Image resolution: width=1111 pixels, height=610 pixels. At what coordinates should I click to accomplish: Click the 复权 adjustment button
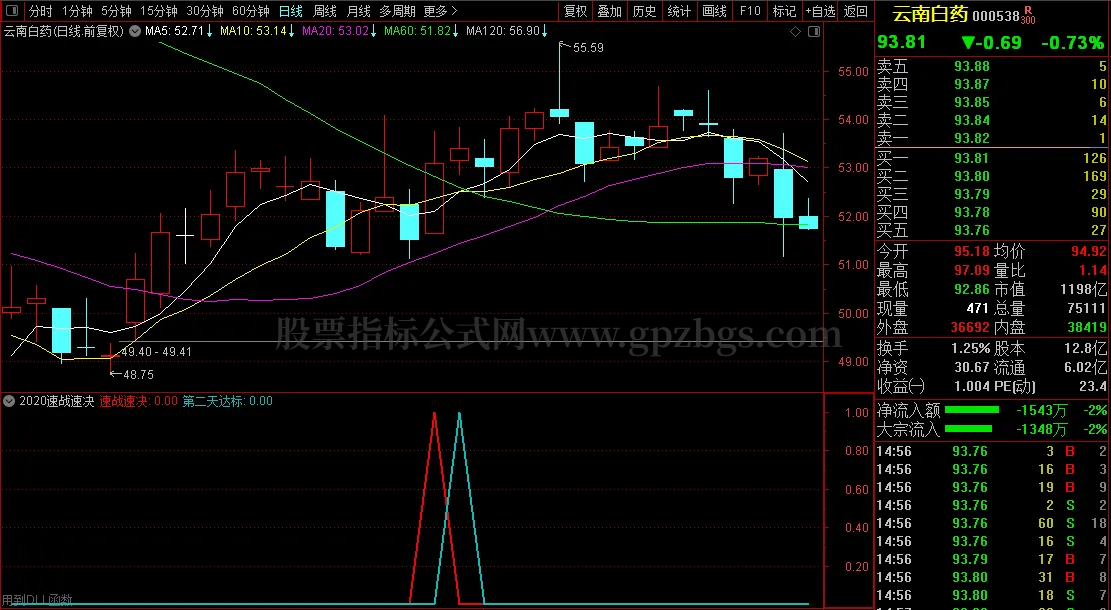coord(575,11)
